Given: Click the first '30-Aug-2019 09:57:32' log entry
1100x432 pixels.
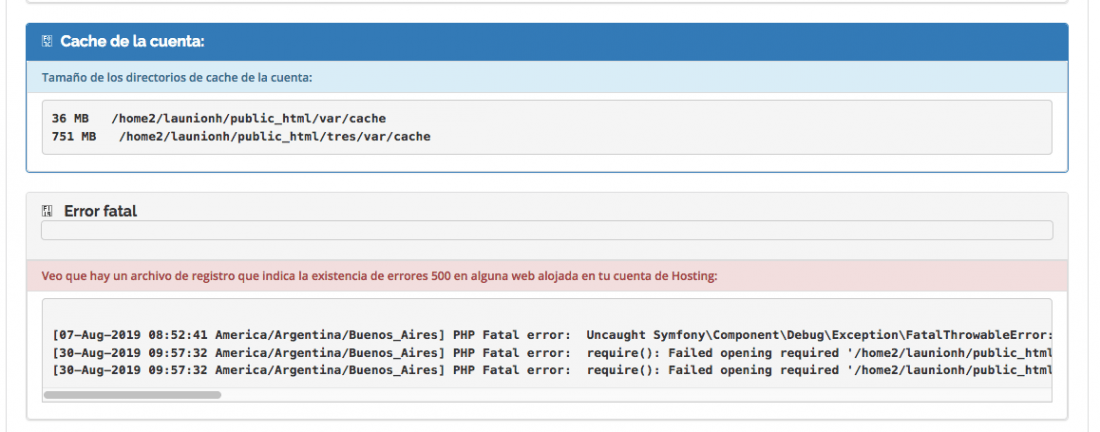Looking at the screenshot, I should [x=552, y=353].
